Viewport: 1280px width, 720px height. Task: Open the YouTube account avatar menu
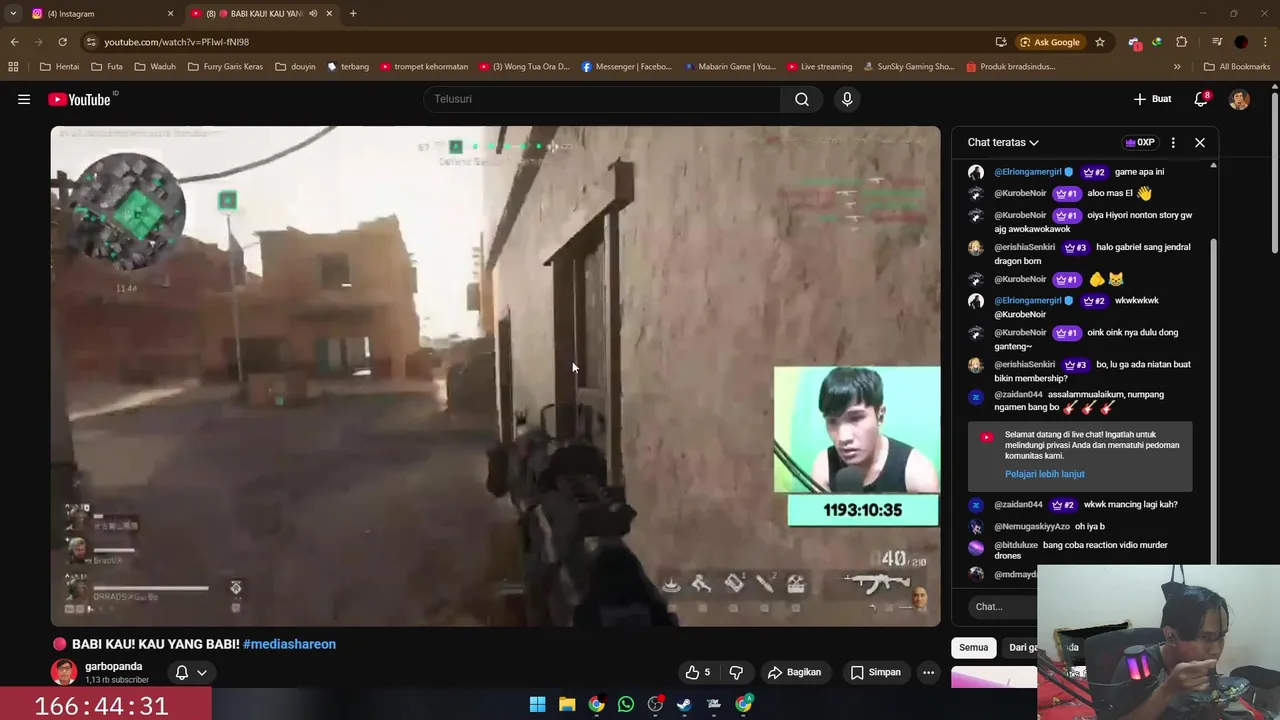coord(1239,99)
